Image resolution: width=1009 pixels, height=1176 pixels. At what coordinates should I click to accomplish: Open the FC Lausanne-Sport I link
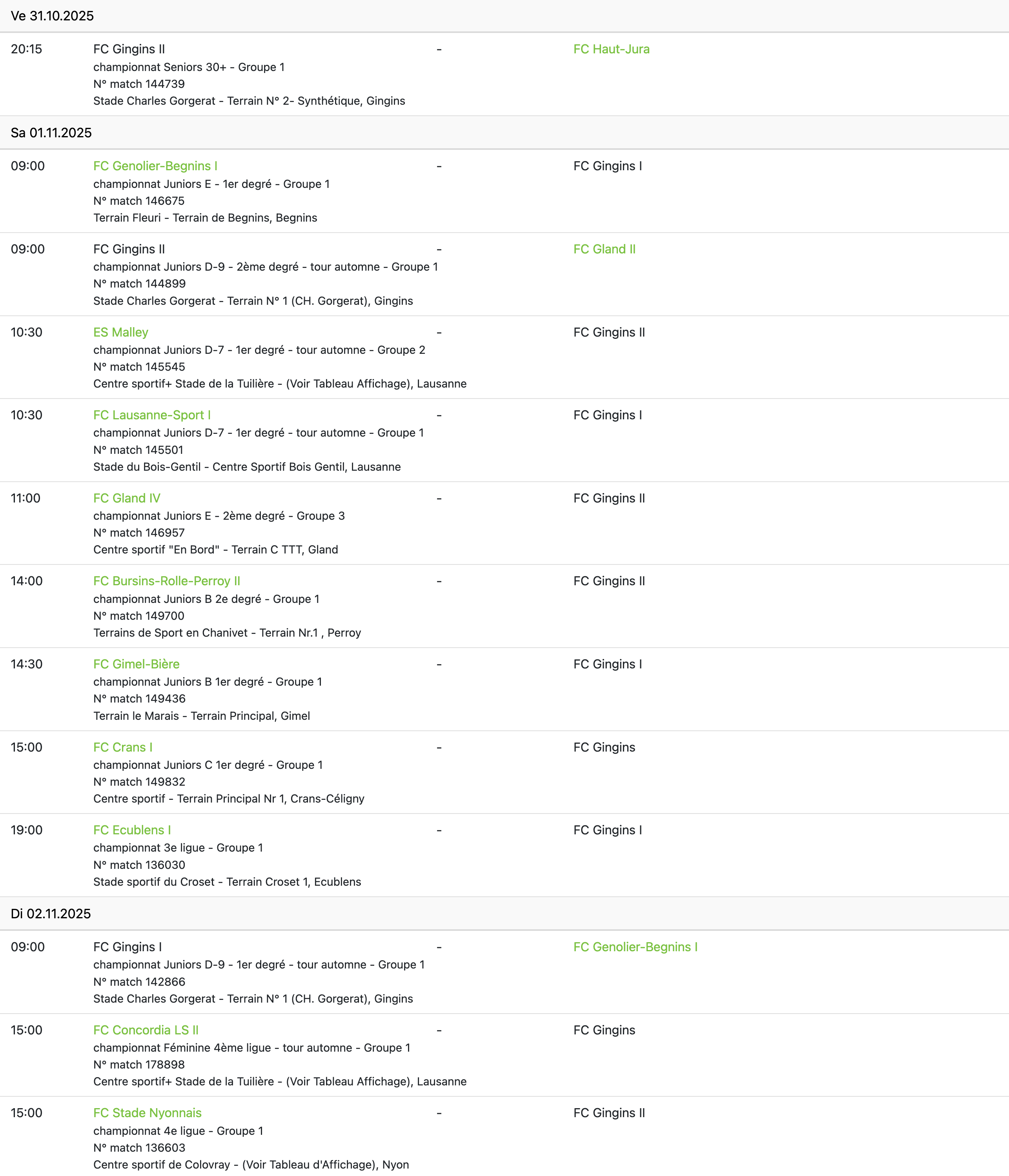(151, 415)
